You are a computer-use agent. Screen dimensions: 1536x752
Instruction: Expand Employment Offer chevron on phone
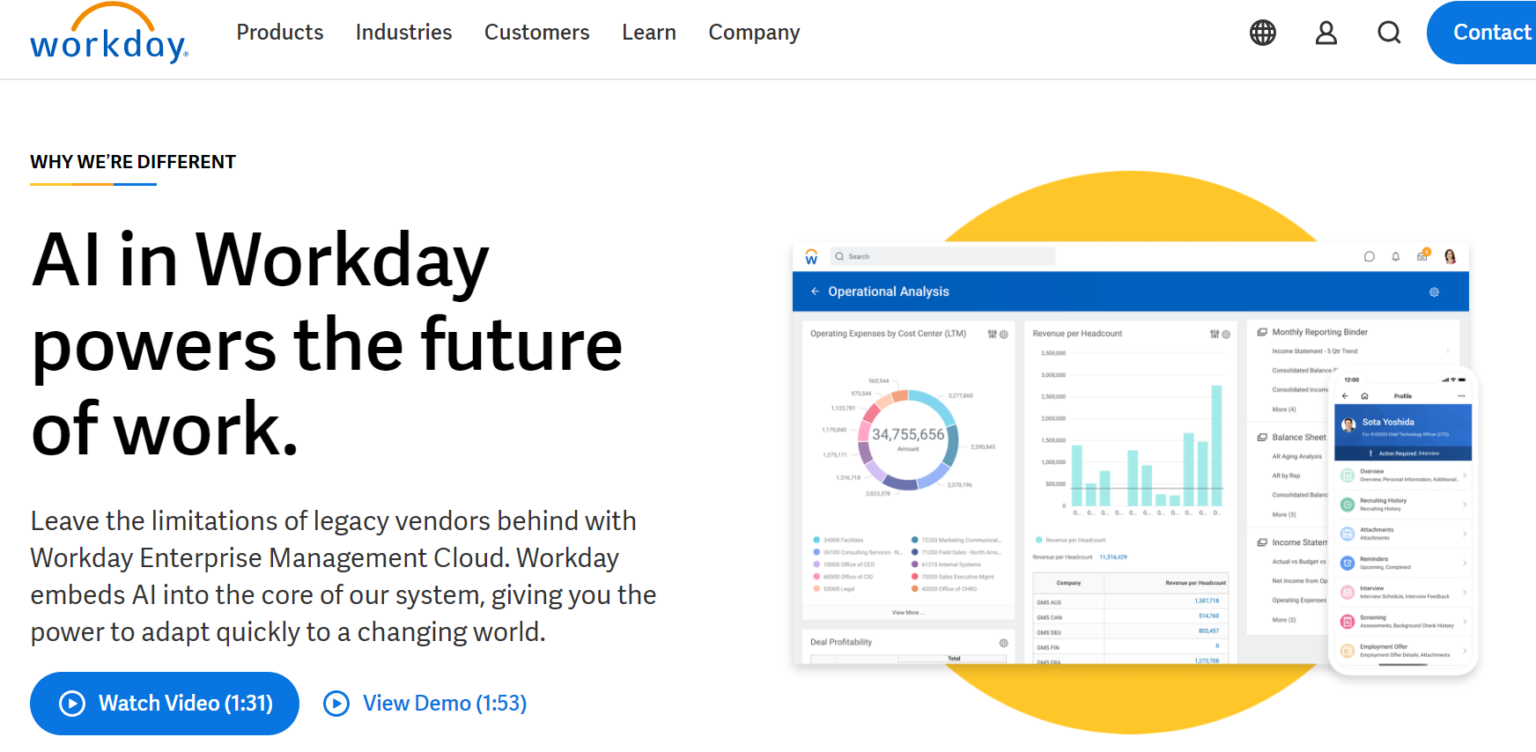coord(1465,650)
